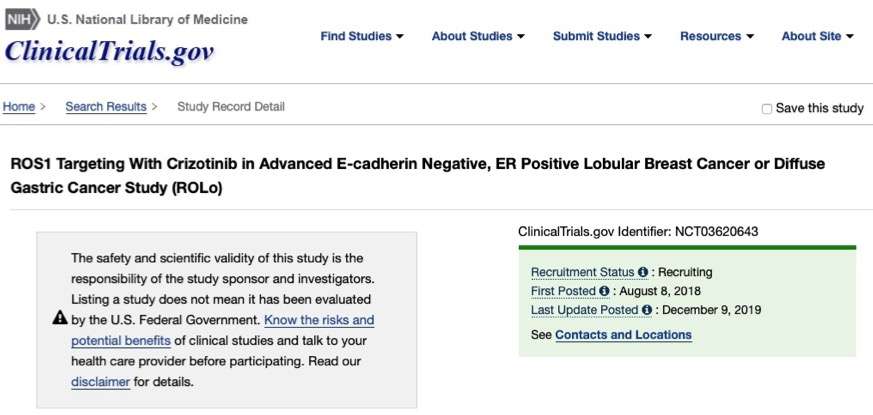This screenshot has height=415, width=873.
Task: Click the Recruitment Status info icon
Action: point(643,272)
